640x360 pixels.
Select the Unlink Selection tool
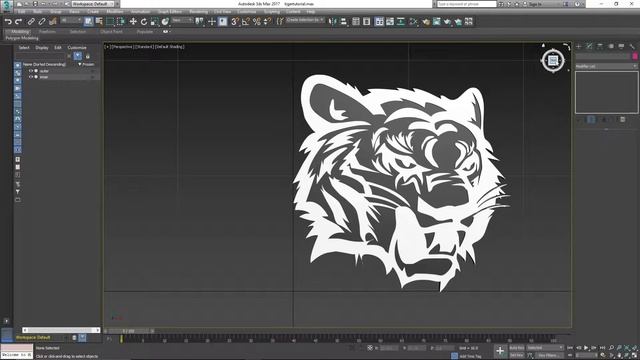tap(42, 22)
